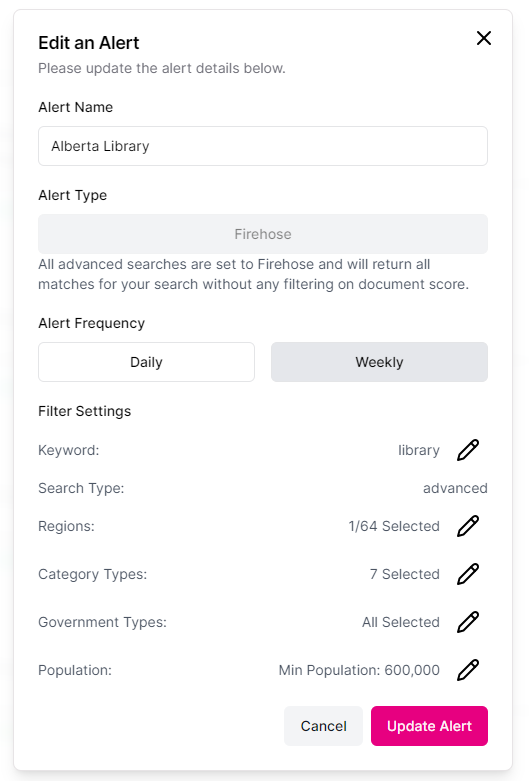This screenshot has height=781, width=529.
Task: Click the 7 Selected category value
Action: (404, 574)
